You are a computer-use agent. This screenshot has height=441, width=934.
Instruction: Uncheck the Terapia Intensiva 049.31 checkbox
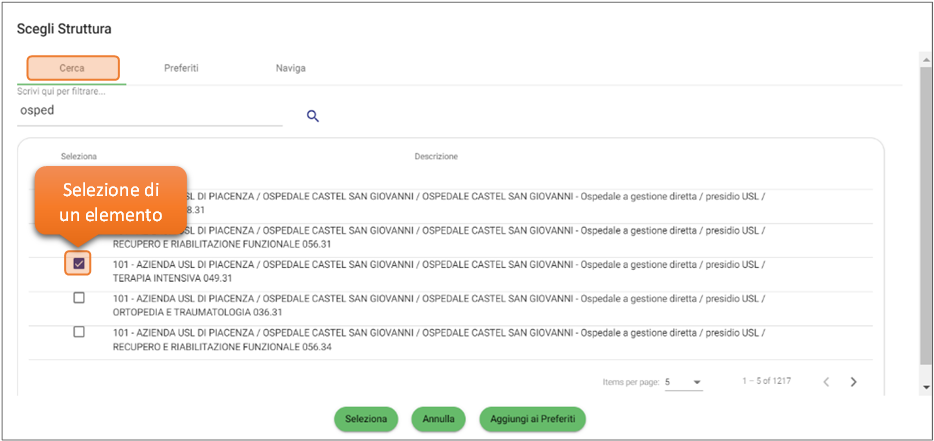(x=79, y=263)
